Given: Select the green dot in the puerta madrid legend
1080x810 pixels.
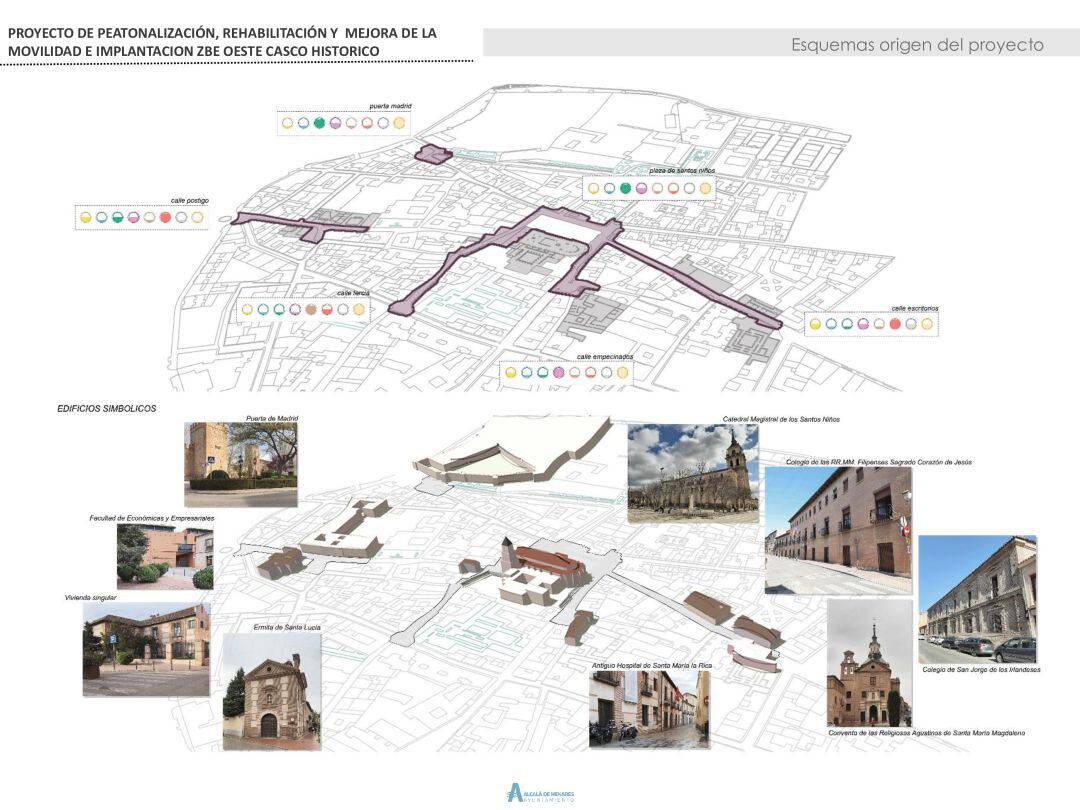Looking at the screenshot, I should (x=319, y=122).
